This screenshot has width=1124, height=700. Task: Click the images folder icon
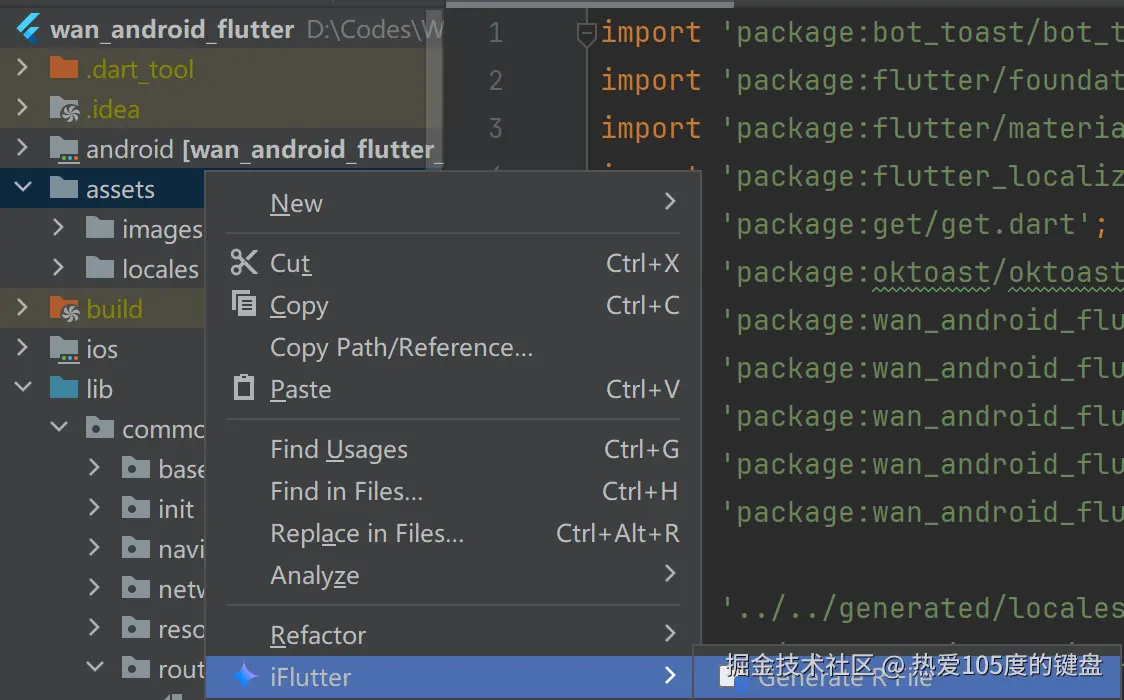coord(100,229)
